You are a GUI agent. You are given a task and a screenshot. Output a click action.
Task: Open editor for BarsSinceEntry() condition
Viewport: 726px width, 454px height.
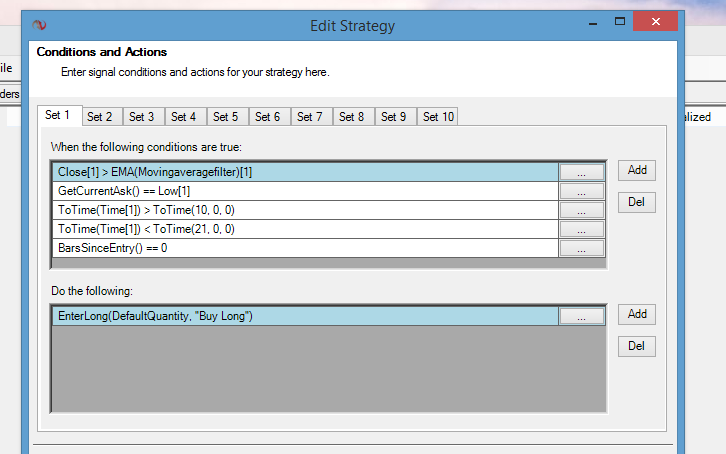click(x=581, y=248)
